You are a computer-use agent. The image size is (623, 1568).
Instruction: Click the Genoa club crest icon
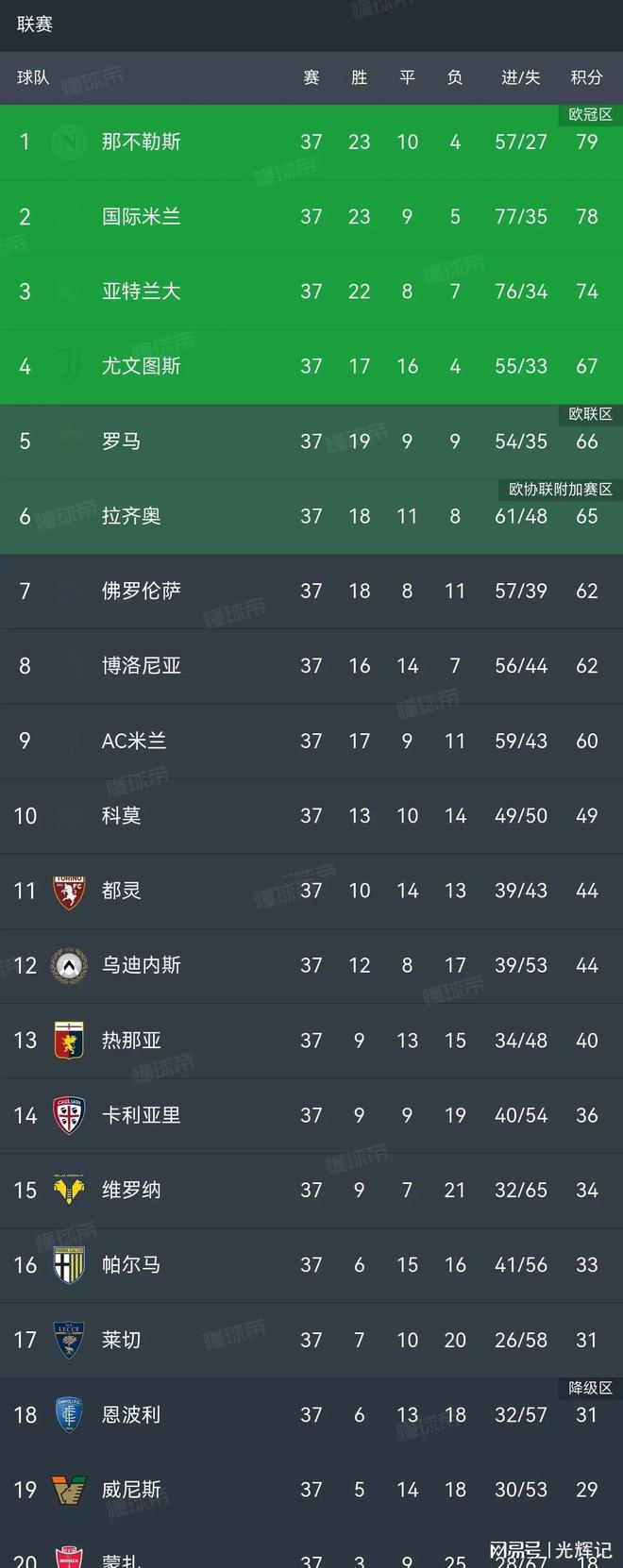[69, 1041]
